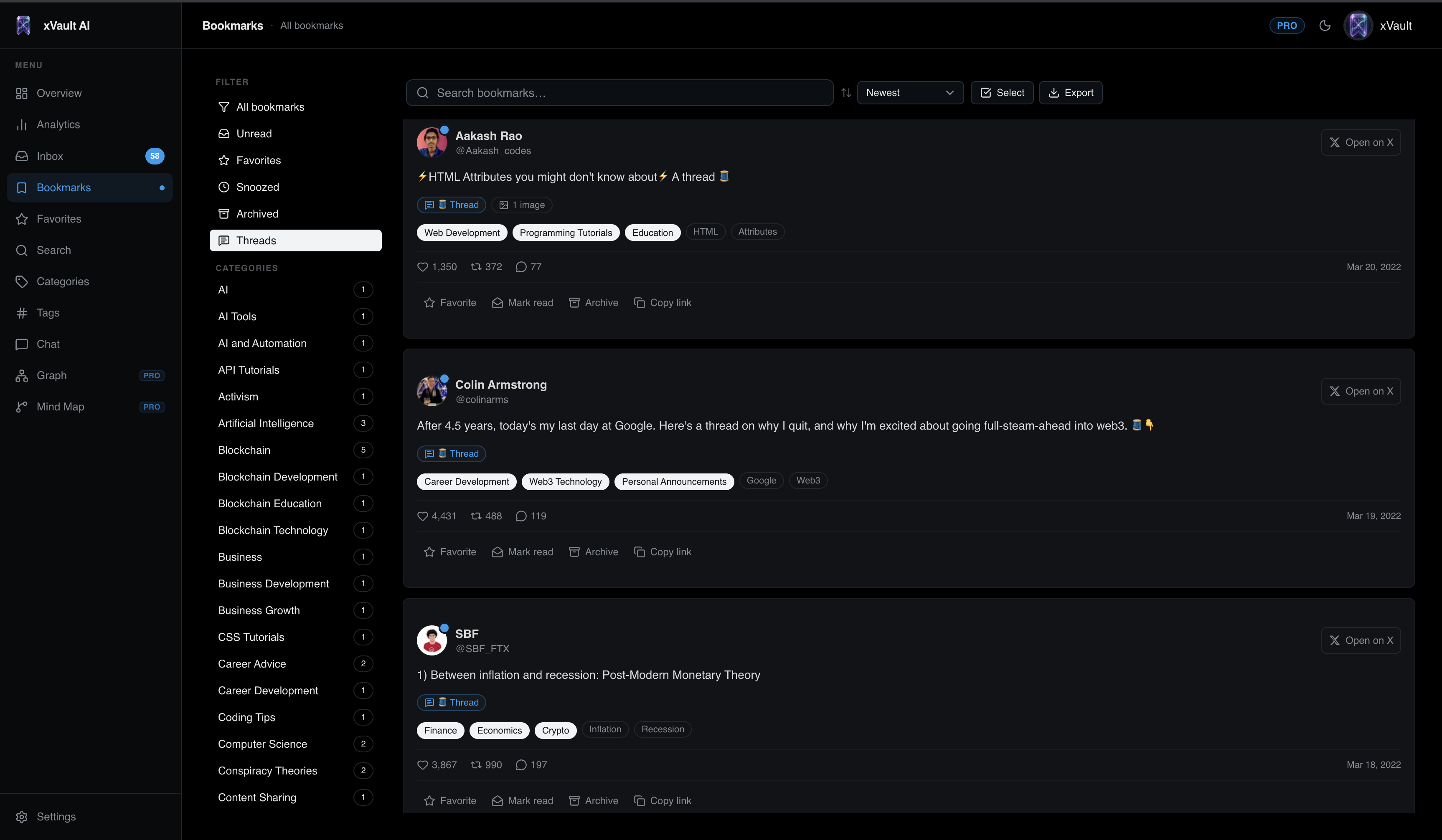Viewport: 1442px width, 840px height.
Task: Select the Snoozed filter
Action: (x=257, y=187)
